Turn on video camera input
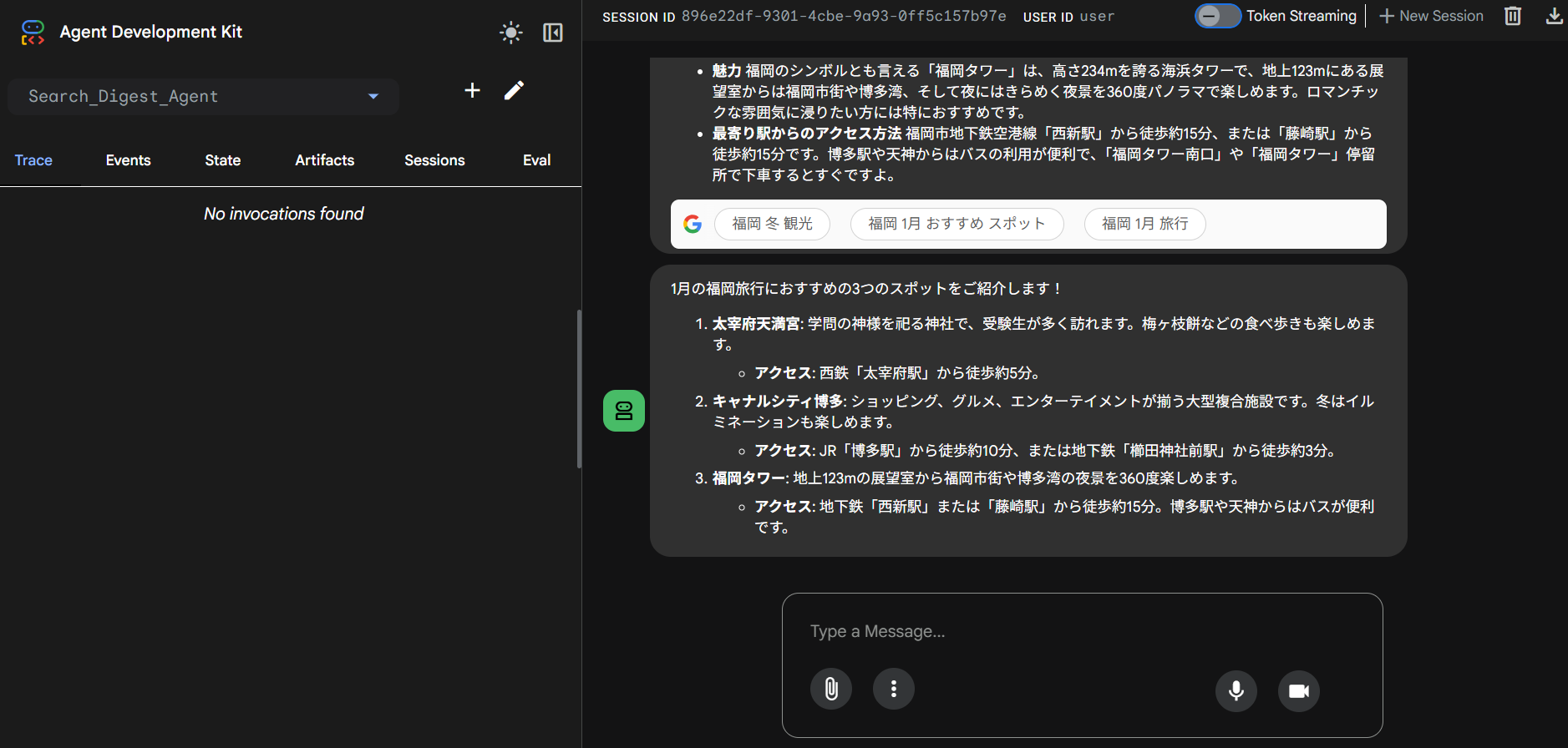The image size is (1568, 748). point(1299,690)
